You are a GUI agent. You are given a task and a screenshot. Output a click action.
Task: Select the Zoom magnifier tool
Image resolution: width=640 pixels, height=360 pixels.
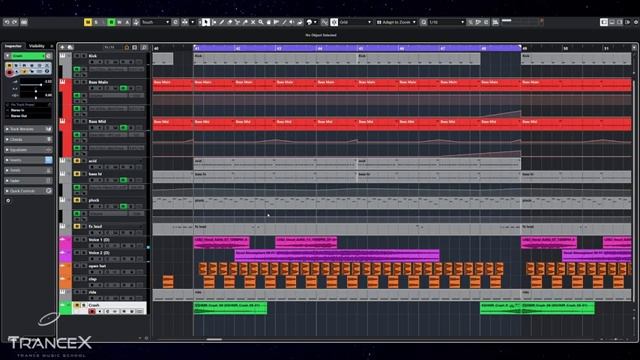point(260,22)
